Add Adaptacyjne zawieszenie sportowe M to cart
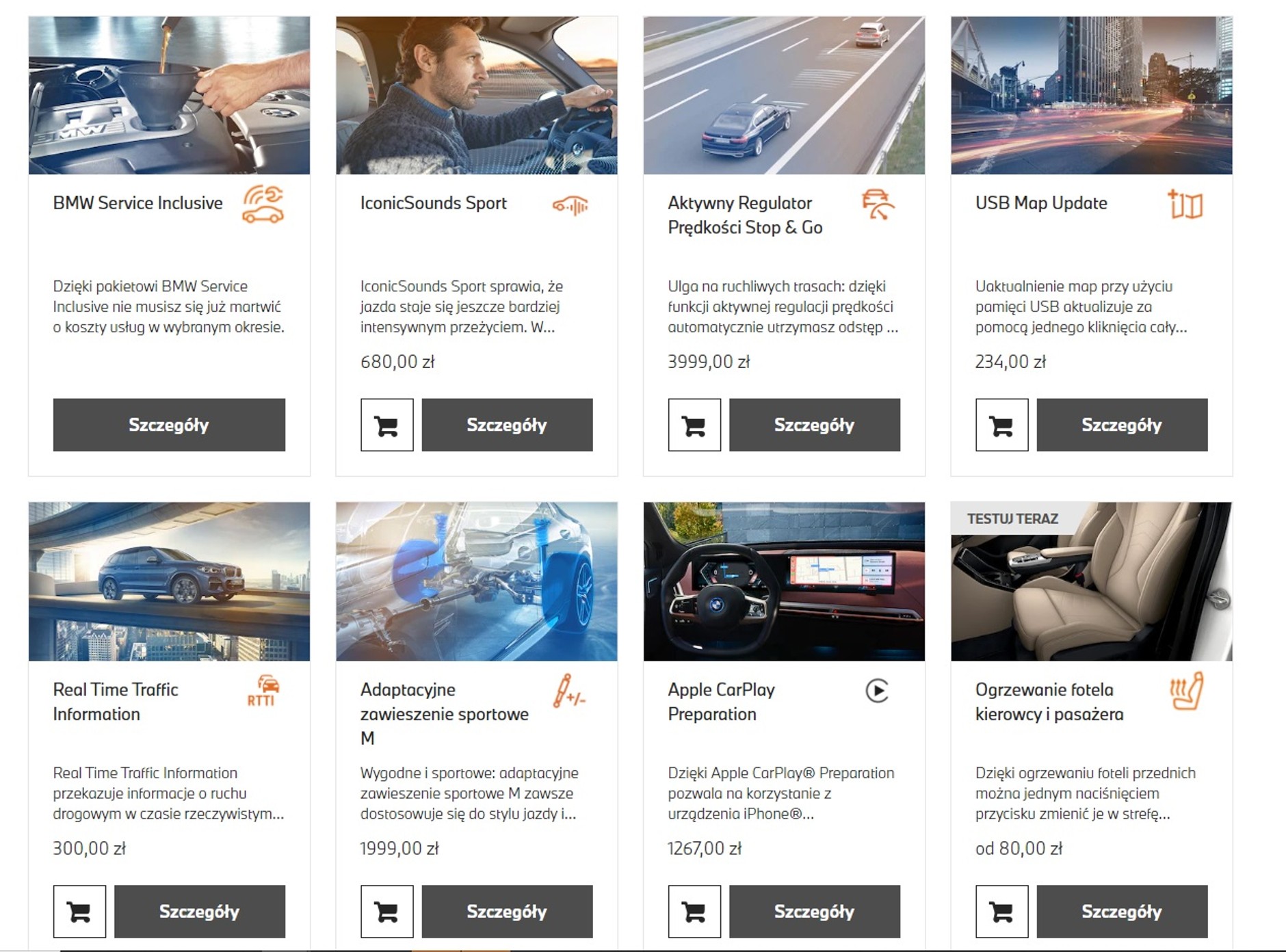Viewport: 1286px width, 952px height. [x=386, y=911]
